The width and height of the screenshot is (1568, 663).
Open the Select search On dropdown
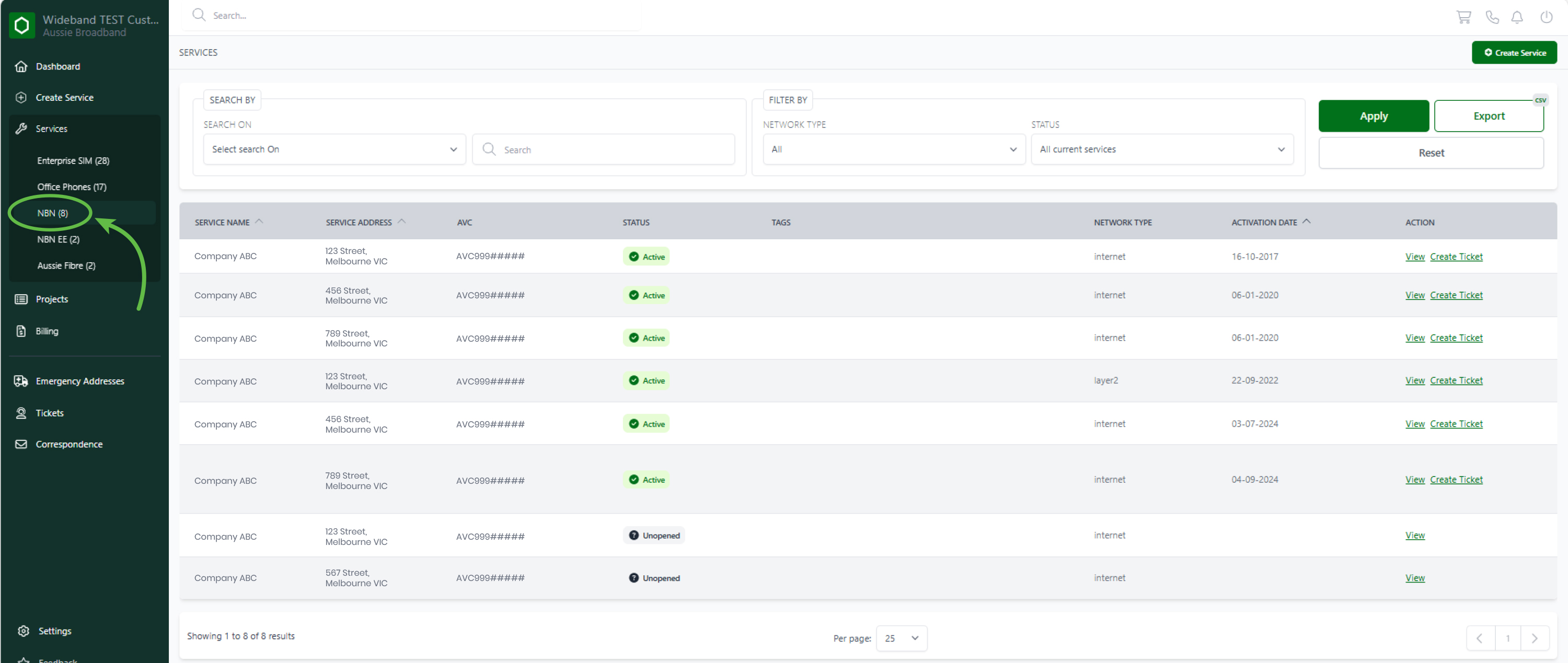pos(334,149)
